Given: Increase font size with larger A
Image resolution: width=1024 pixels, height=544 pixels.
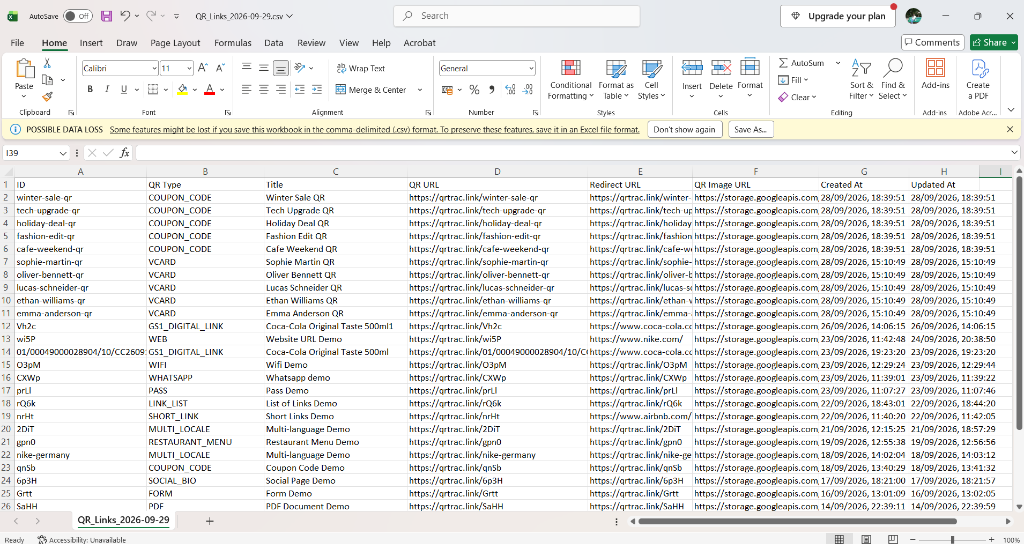Looking at the screenshot, I should click(x=202, y=68).
